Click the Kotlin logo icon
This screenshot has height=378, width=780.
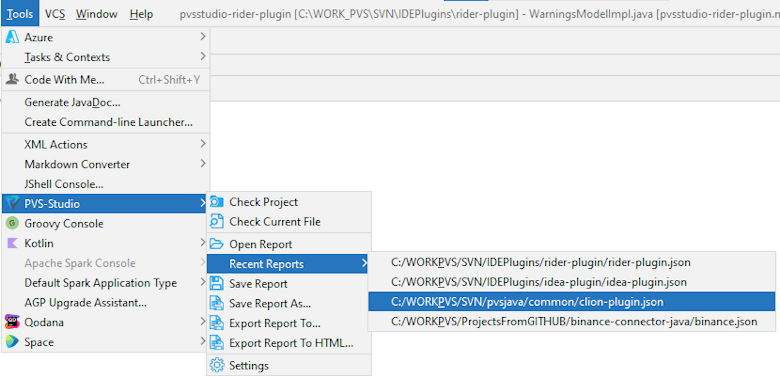12,243
